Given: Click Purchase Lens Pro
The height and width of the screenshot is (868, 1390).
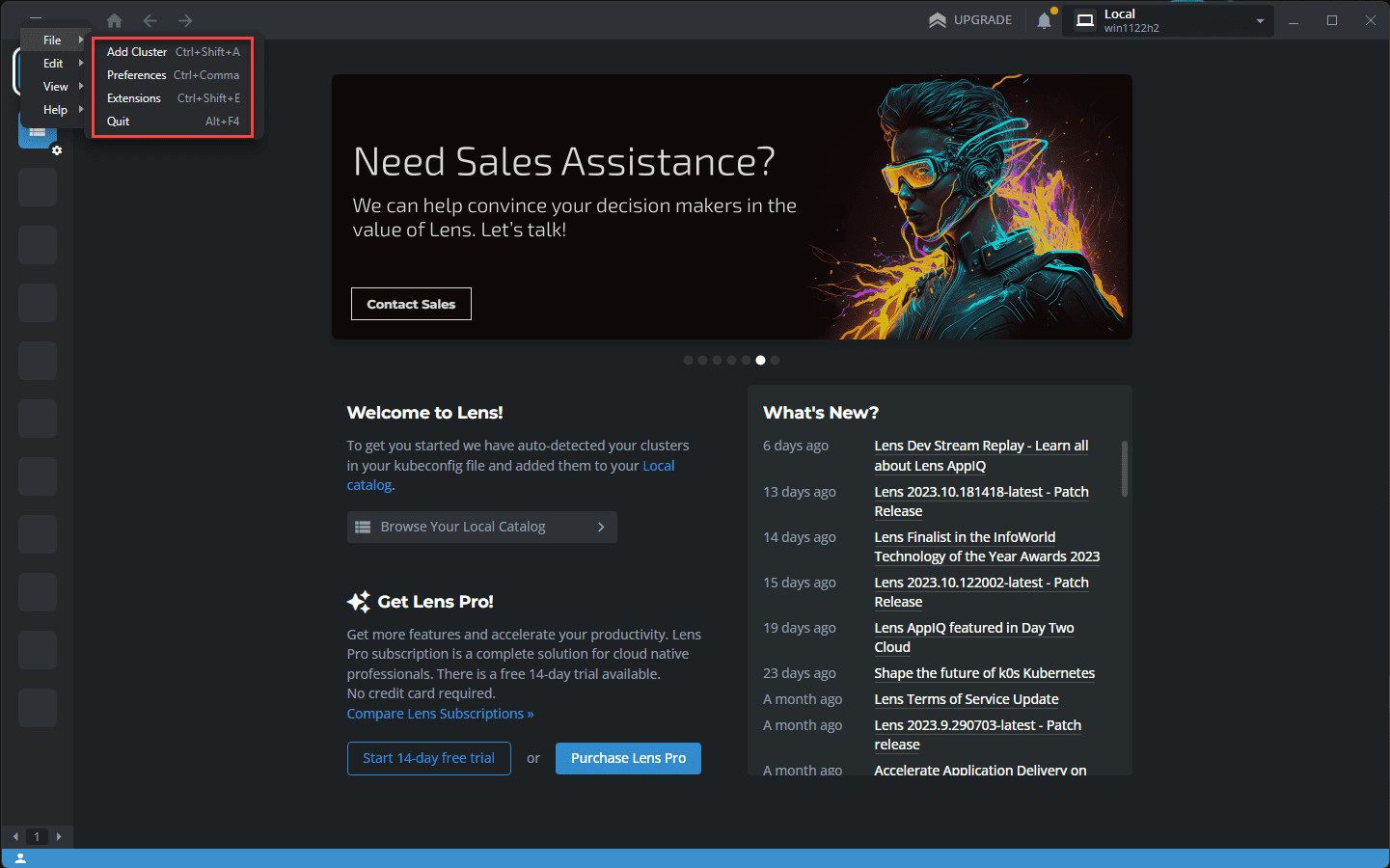Looking at the screenshot, I should pyautogui.click(x=628, y=758).
